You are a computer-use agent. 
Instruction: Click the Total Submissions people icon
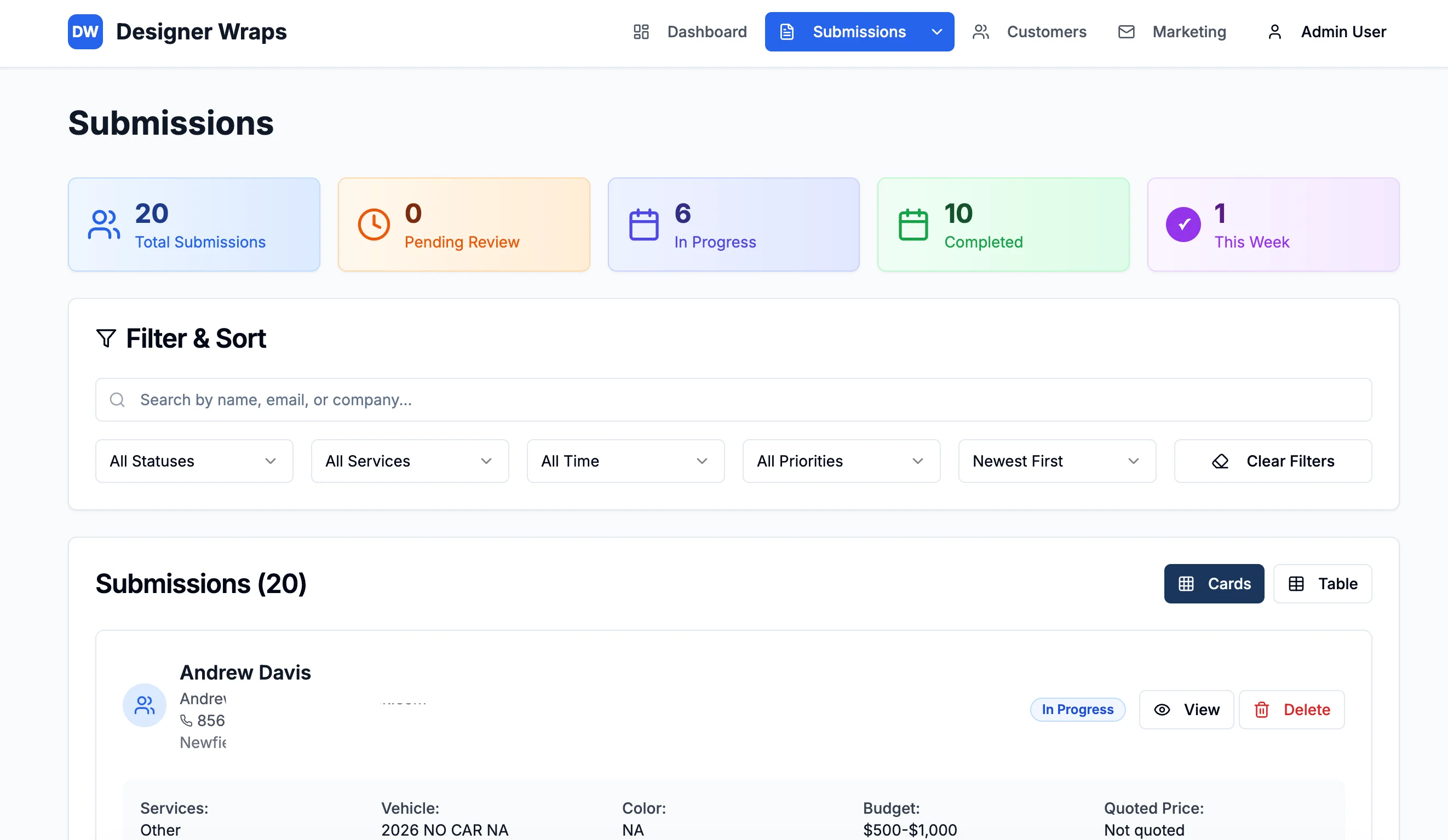pyautogui.click(x=104, y=225)
